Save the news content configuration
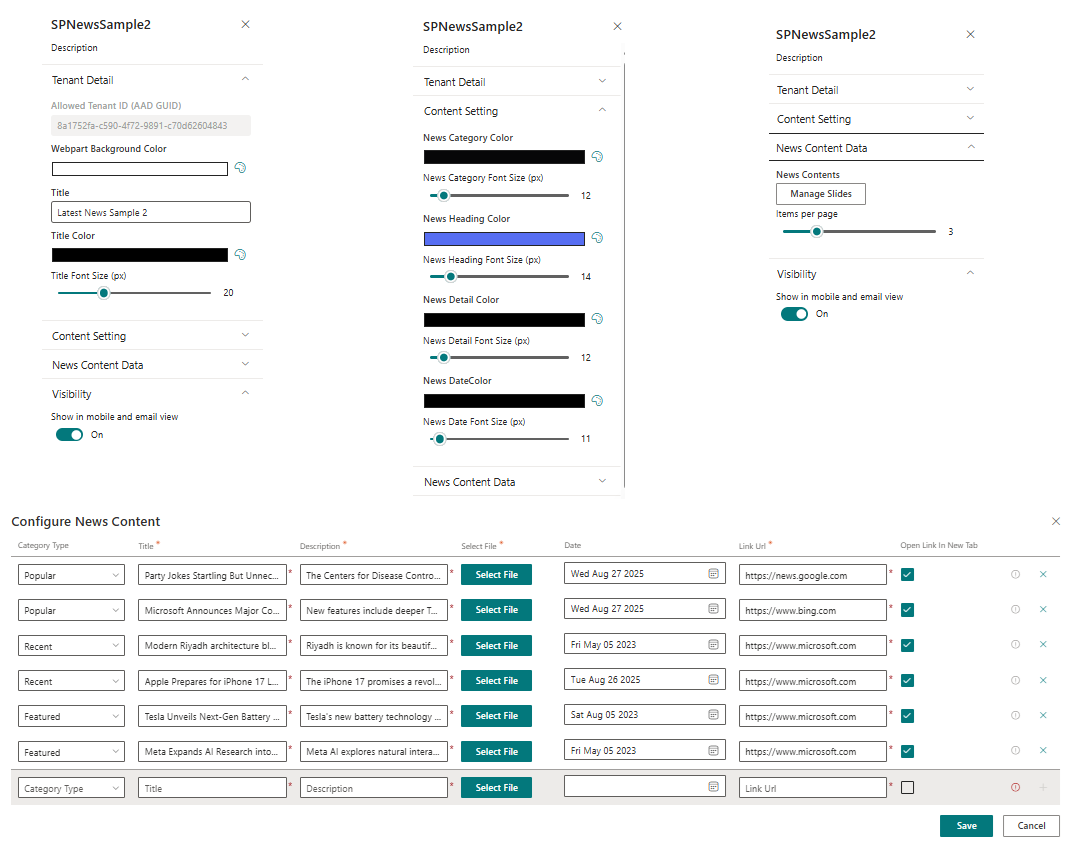1068x847 pixels. (965, 826)
